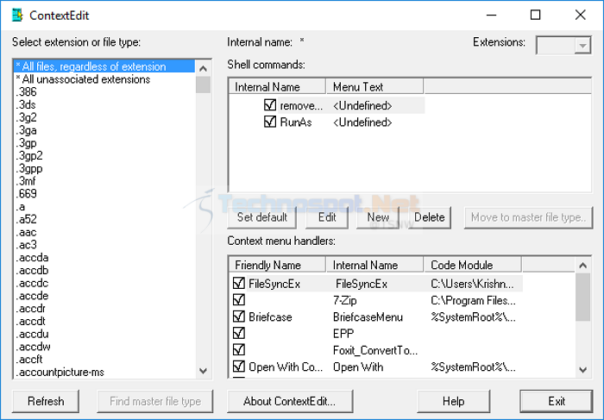Click handlers list scroll down arrow

(583, 370)
